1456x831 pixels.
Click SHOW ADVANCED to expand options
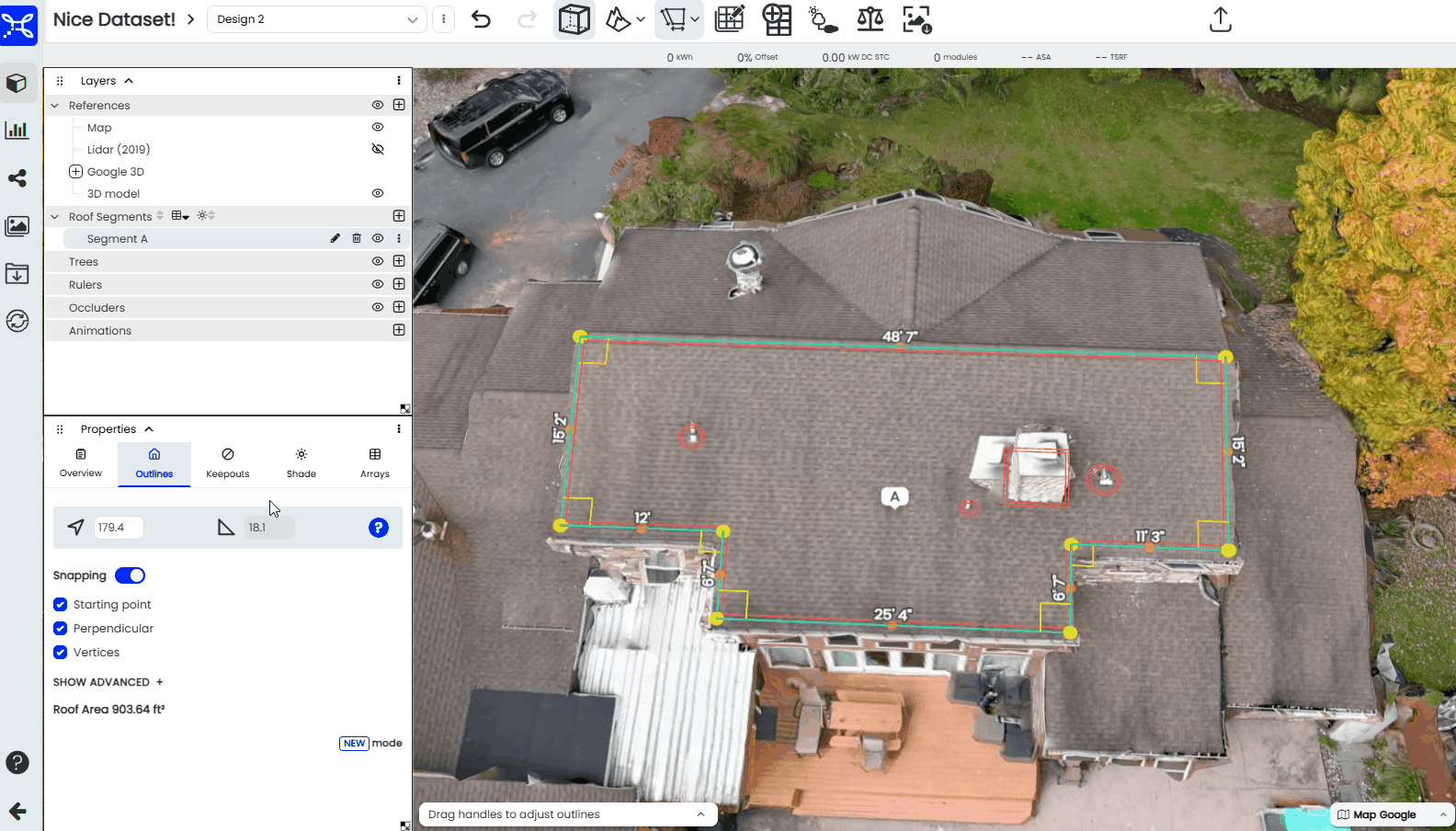pyautogui.click(x=108, y=682)
